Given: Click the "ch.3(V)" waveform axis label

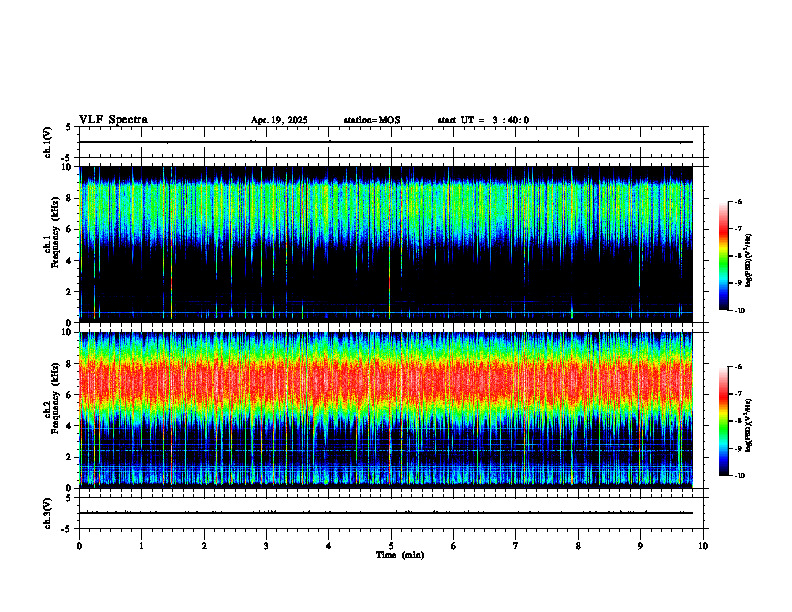Looking at the screenshot, I should coord(48,513).
